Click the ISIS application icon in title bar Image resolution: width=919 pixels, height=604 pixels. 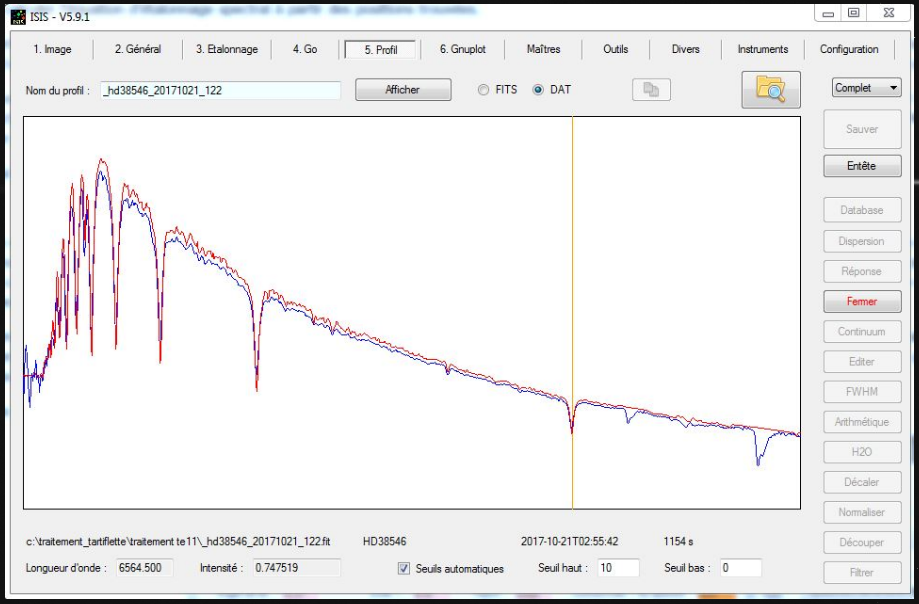coord(18,16)
